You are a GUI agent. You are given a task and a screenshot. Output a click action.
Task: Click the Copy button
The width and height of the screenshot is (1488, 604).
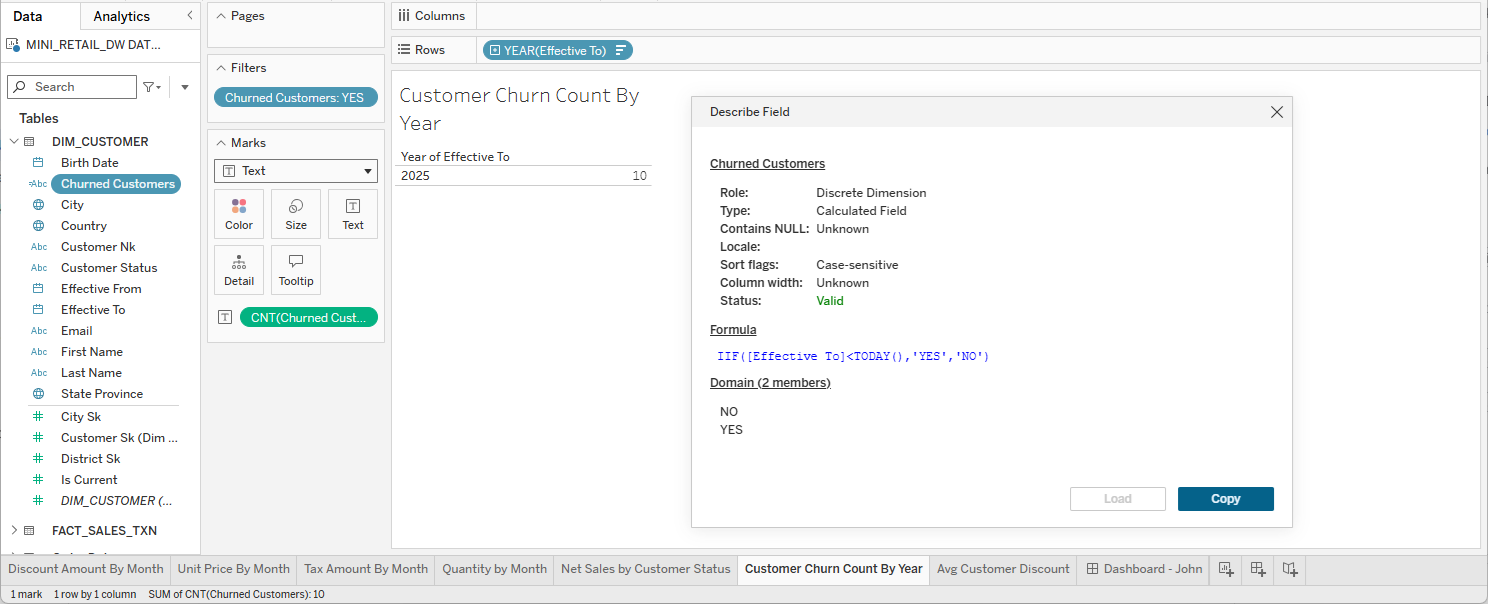click(x=1225, y=499)
